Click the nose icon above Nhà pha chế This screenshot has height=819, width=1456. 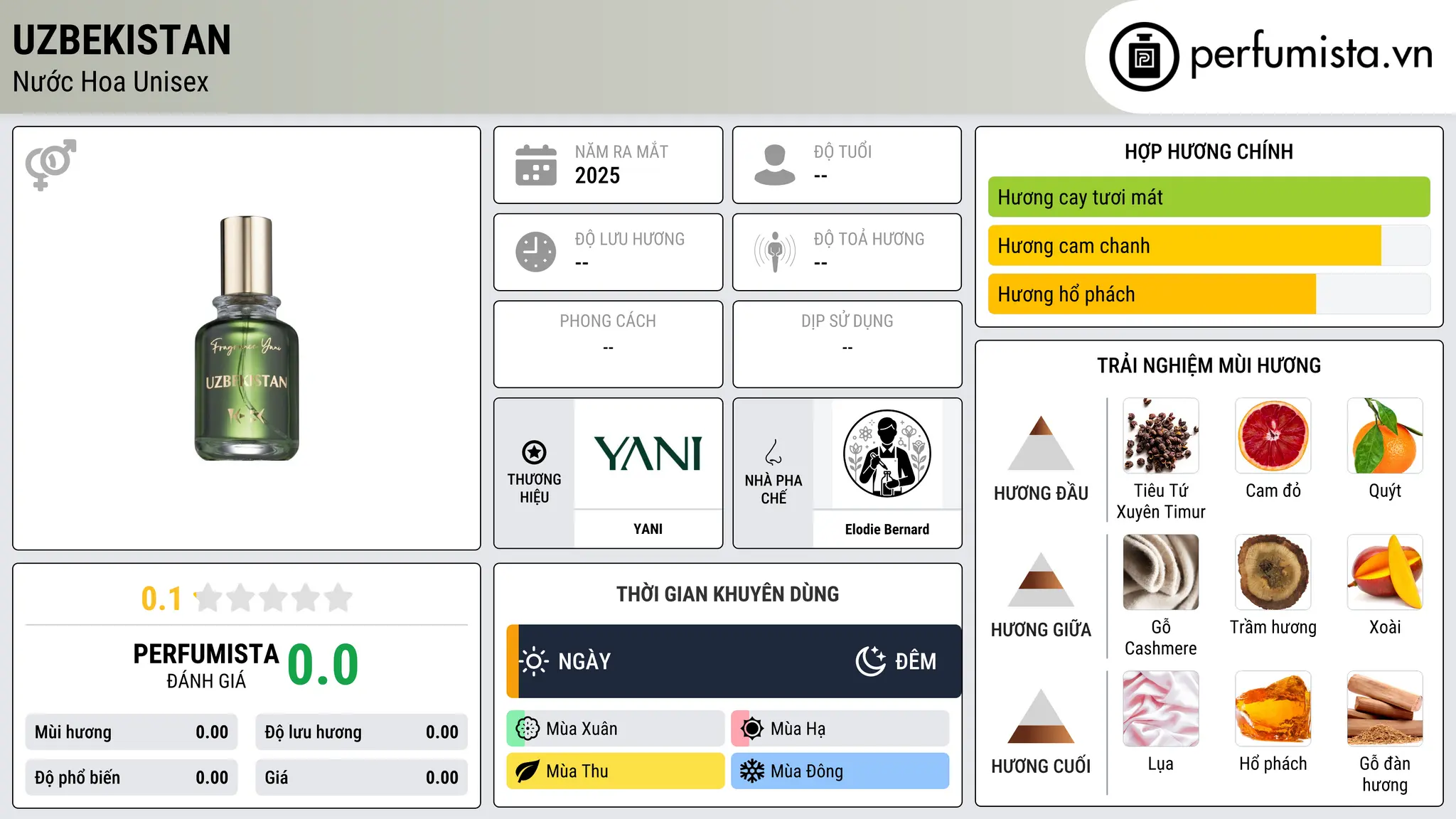(x=773, y=451)
